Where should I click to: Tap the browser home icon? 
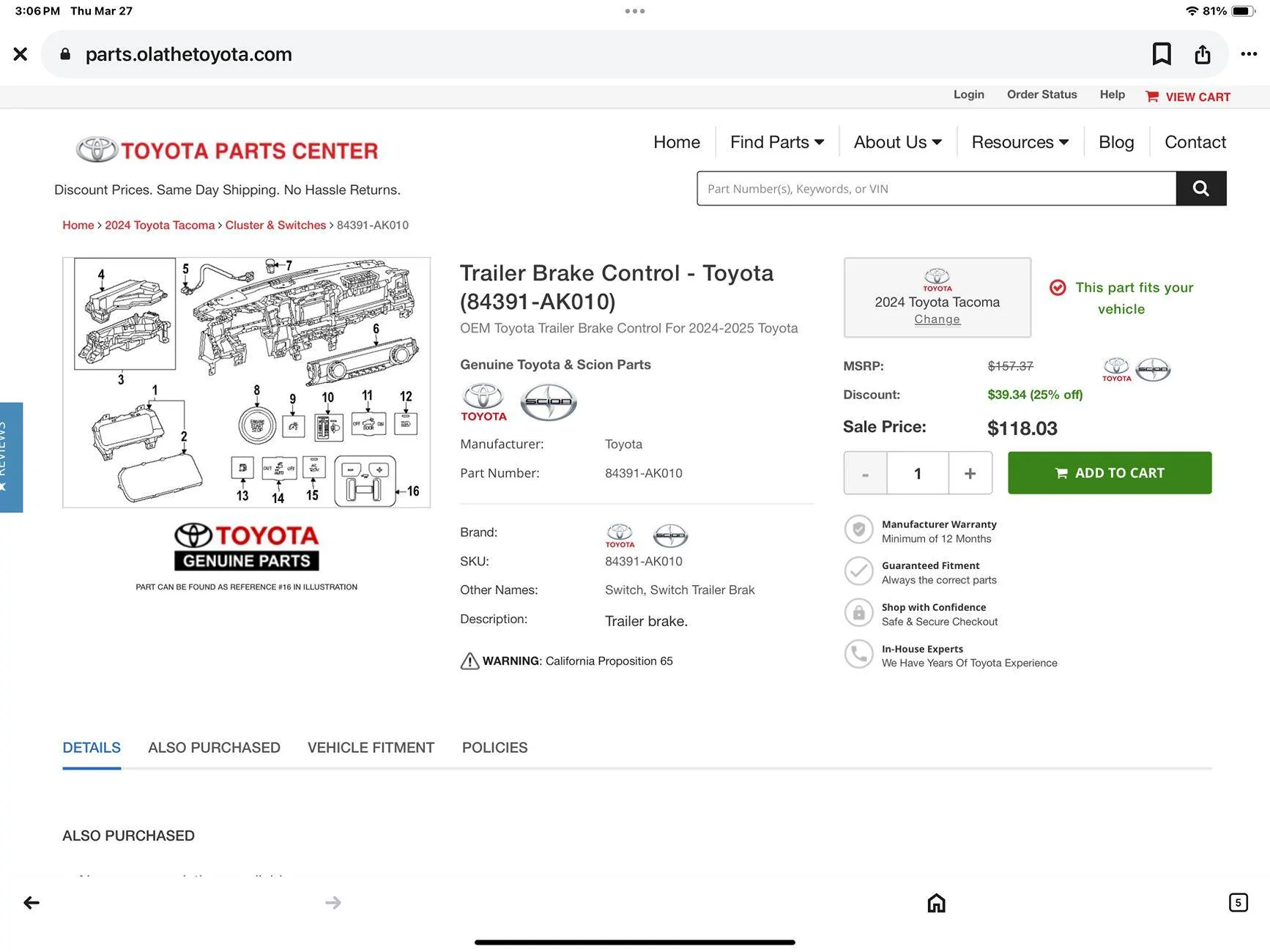coord(936,902)
